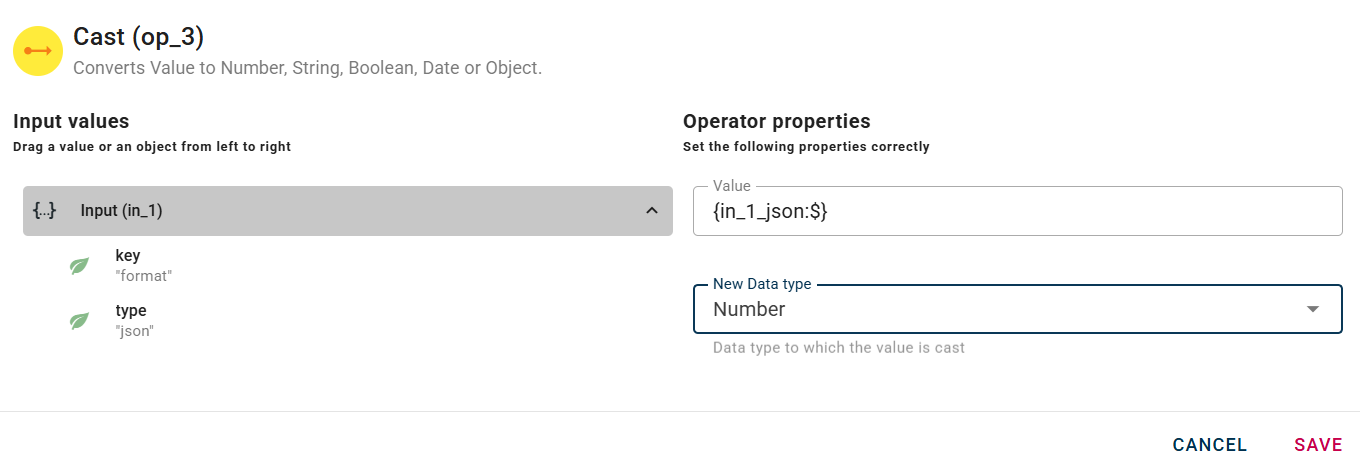The image size is (1360, 471).
Task: Click the leaf icon beside type
Action: (79, 321)
